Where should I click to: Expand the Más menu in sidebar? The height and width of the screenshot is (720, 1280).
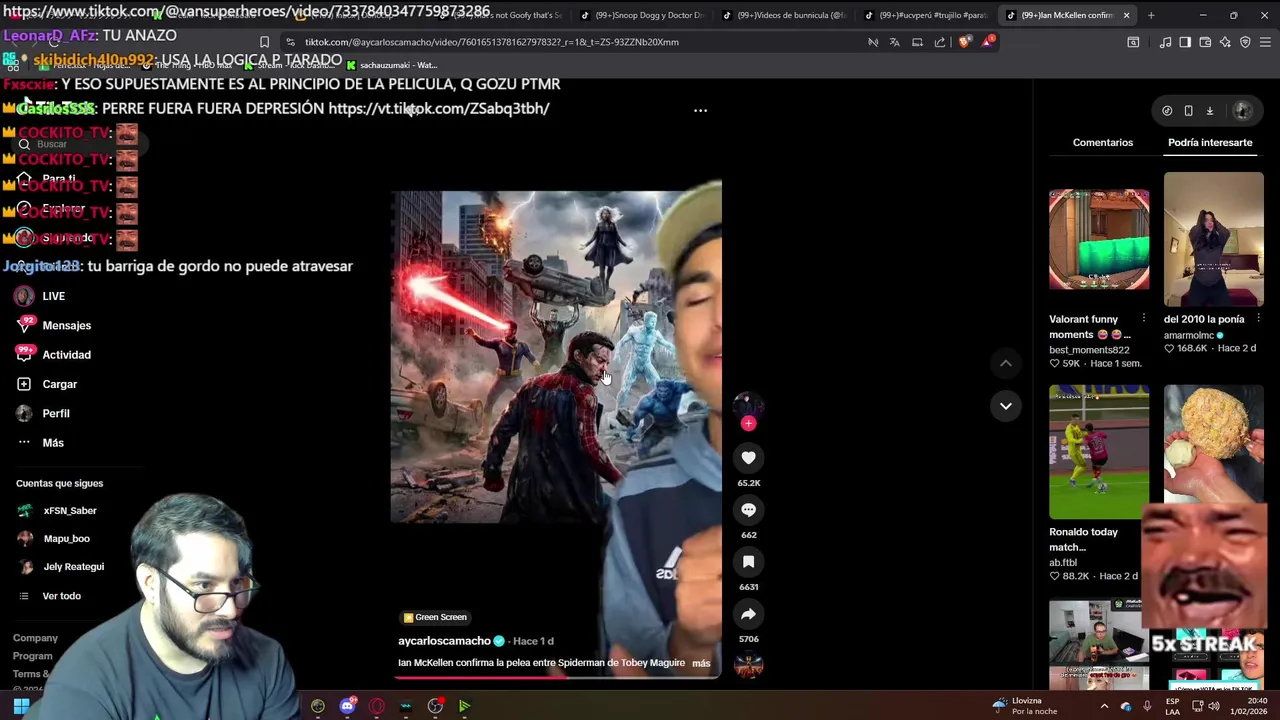coord(40,443)
